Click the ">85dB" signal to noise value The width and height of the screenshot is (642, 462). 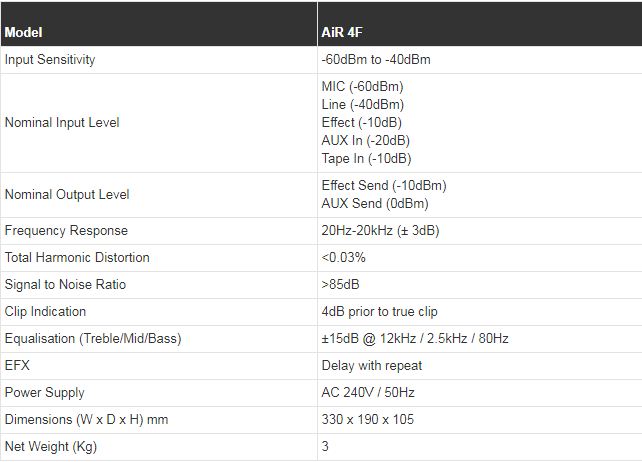340,284
